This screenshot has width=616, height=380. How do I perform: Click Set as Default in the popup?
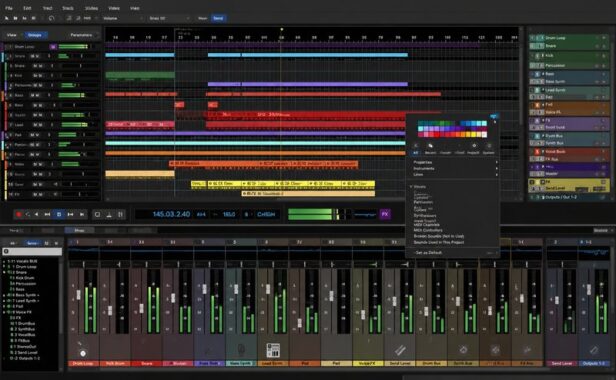tap(429, 253)
